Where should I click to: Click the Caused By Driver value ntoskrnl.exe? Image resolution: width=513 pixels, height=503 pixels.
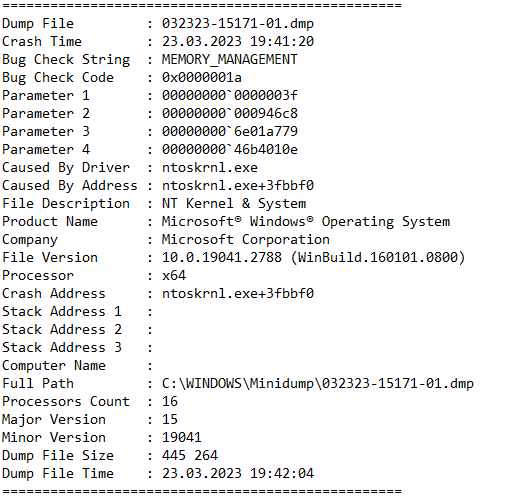210,168
